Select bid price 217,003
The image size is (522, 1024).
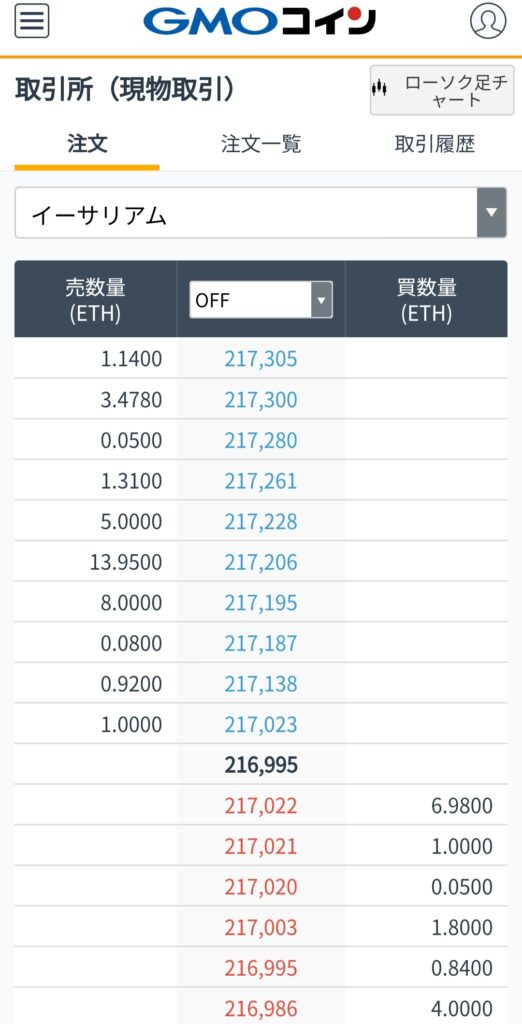(x=261, y=927)
